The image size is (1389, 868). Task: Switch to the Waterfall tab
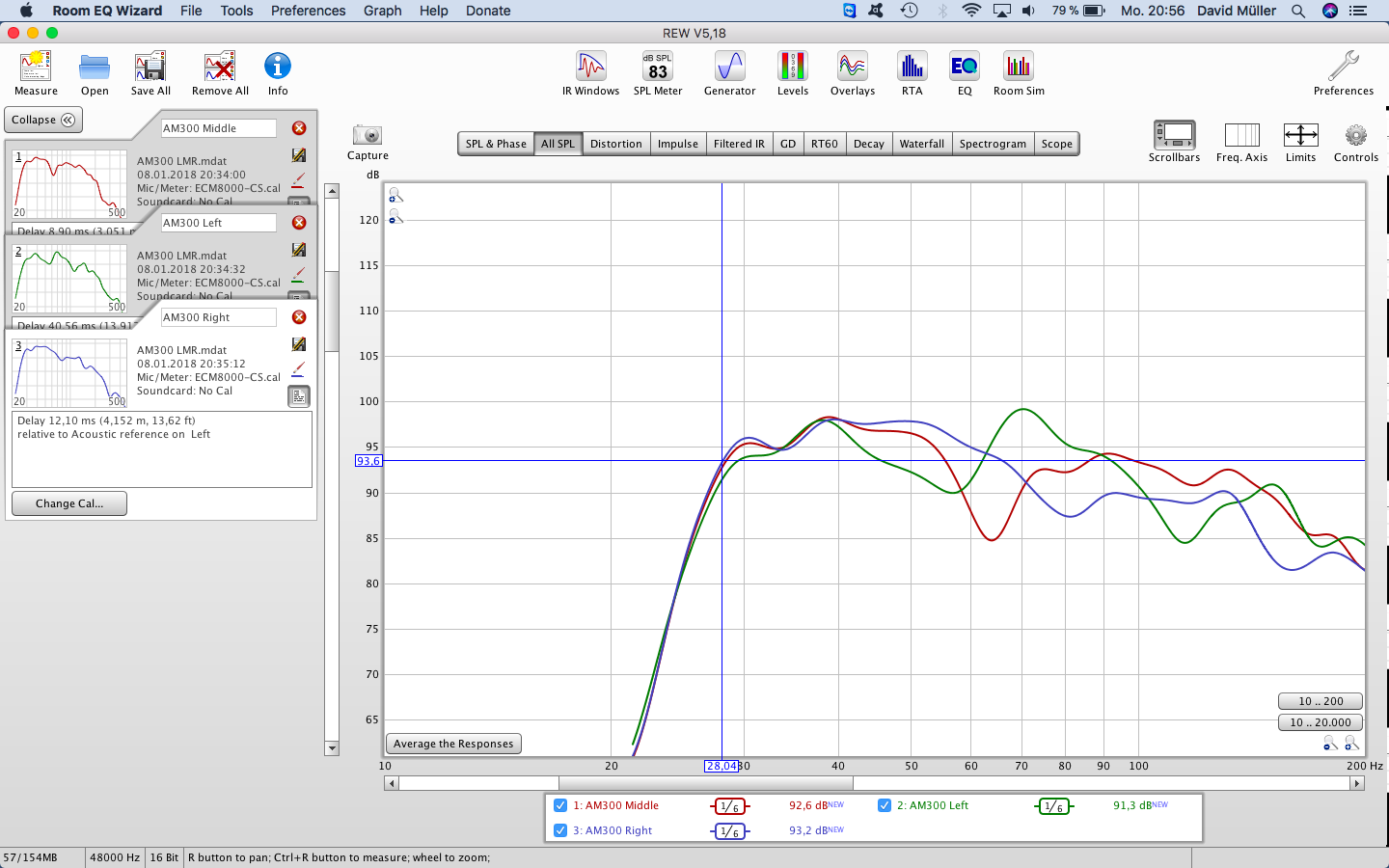coord(922,144)
